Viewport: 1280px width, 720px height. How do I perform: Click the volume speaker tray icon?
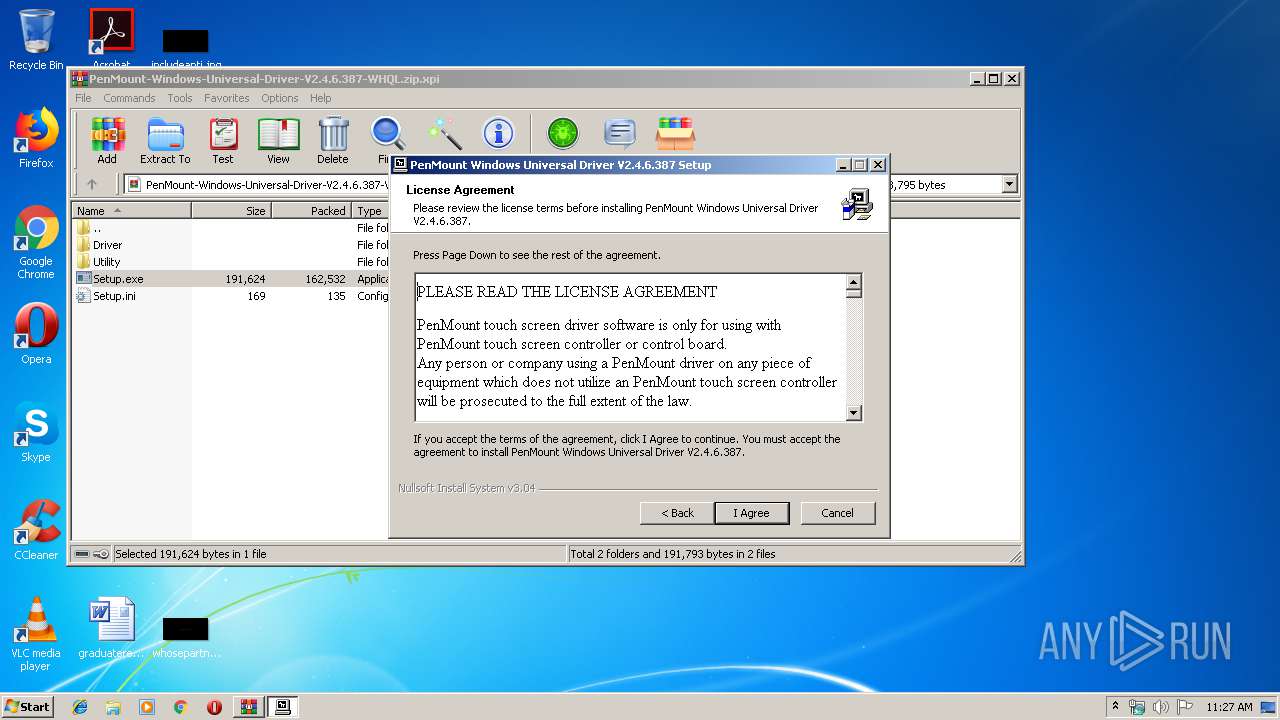pyautogui.click(x=1161, y=707)
